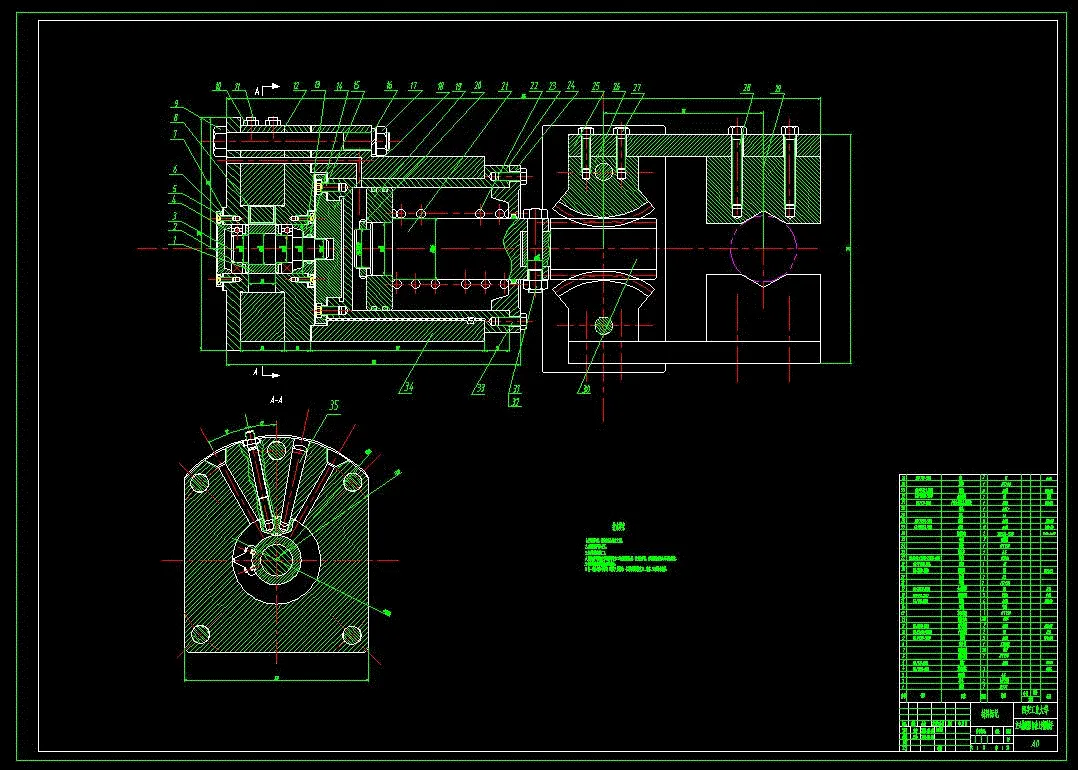1078x770 pixels.
Task: Click part callout number 6
Action: click(175, 169)
